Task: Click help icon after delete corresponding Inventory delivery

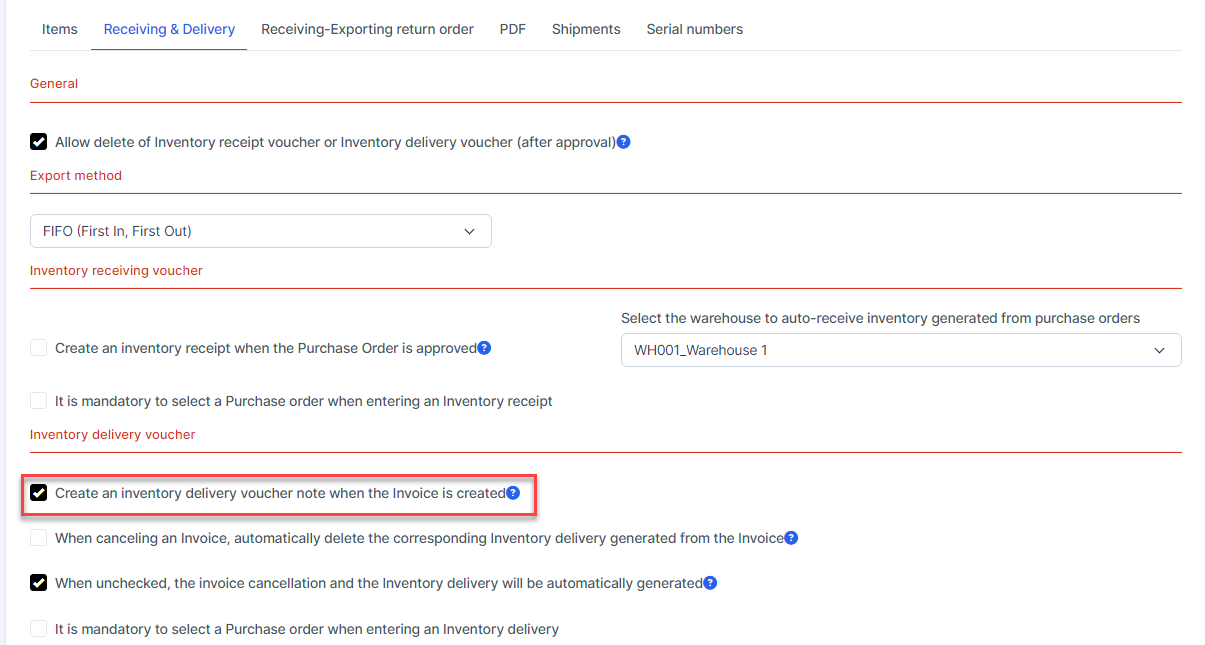Action: click(791, 538)
